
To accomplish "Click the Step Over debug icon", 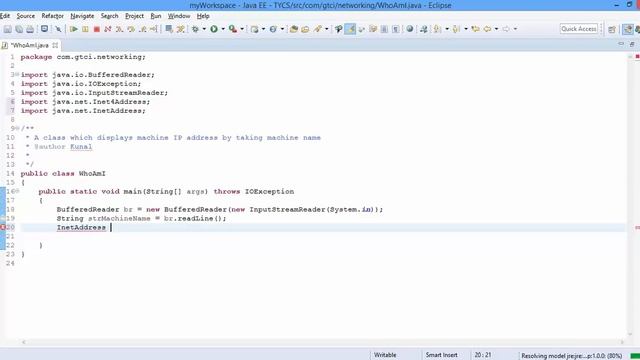I will 131,29.
